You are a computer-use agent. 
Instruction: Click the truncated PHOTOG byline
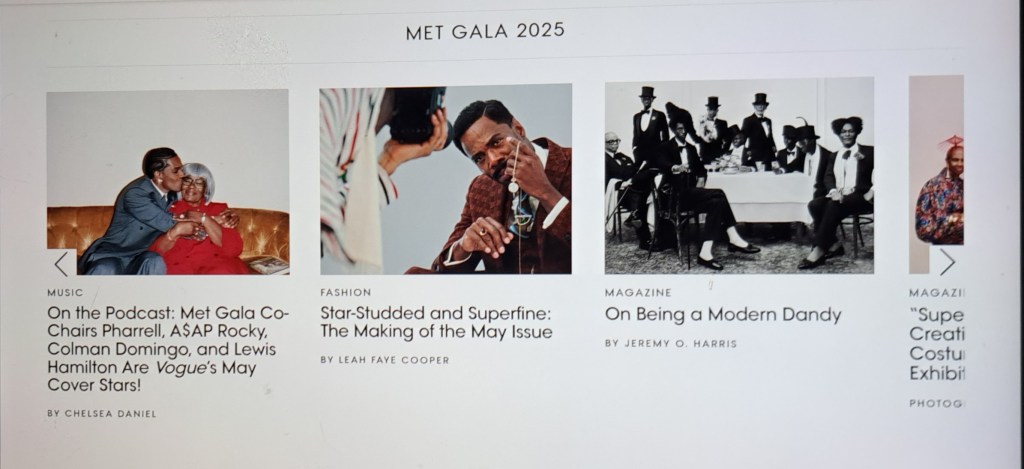[x=937, y=403]
